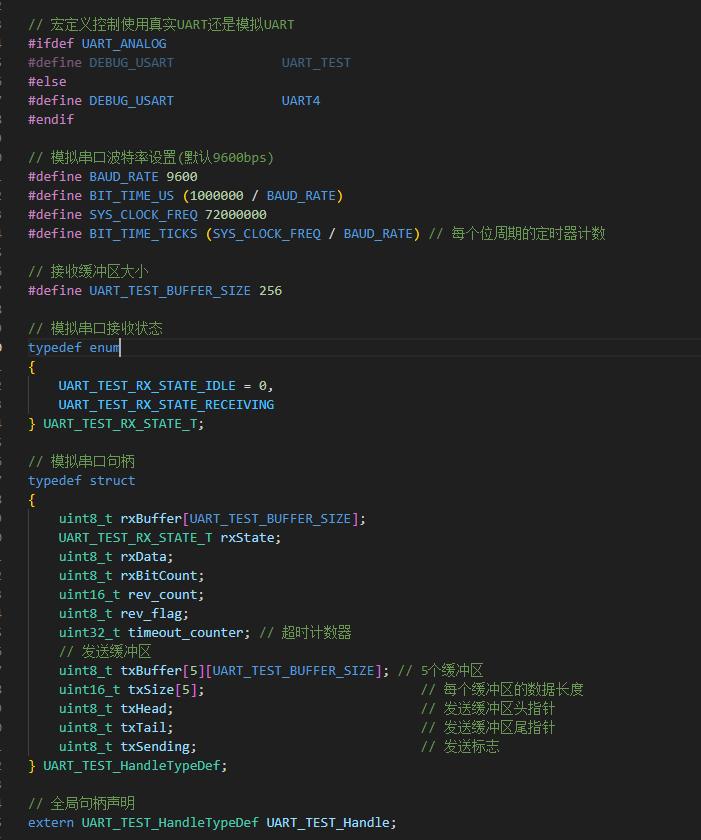The image size is (701, 840).
Task: Click the UART_TEST_Handle variable name
Action: click(x=328, y=823)
